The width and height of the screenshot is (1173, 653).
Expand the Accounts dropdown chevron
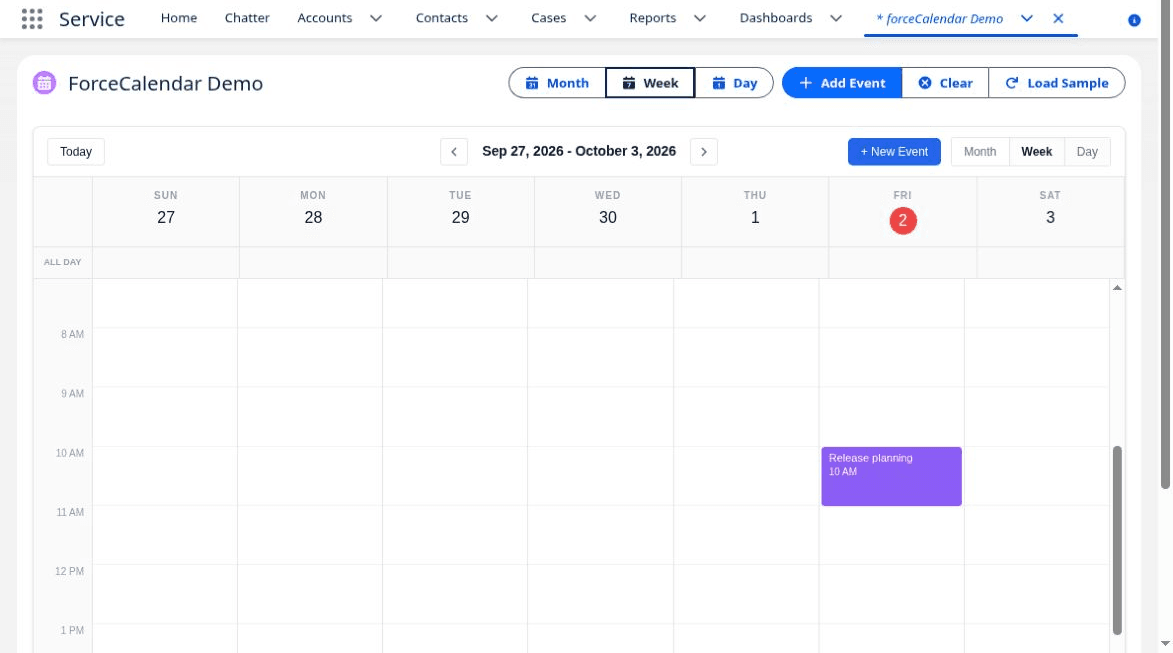[376, 19]
